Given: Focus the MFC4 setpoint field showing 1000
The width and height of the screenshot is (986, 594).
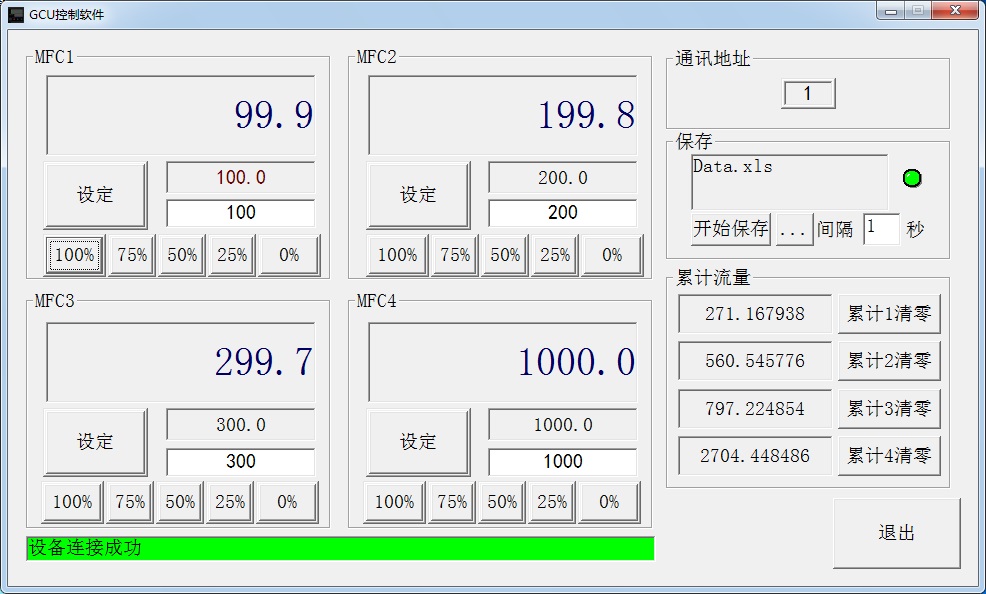Looking at the screenshot, I should [562, 461].
